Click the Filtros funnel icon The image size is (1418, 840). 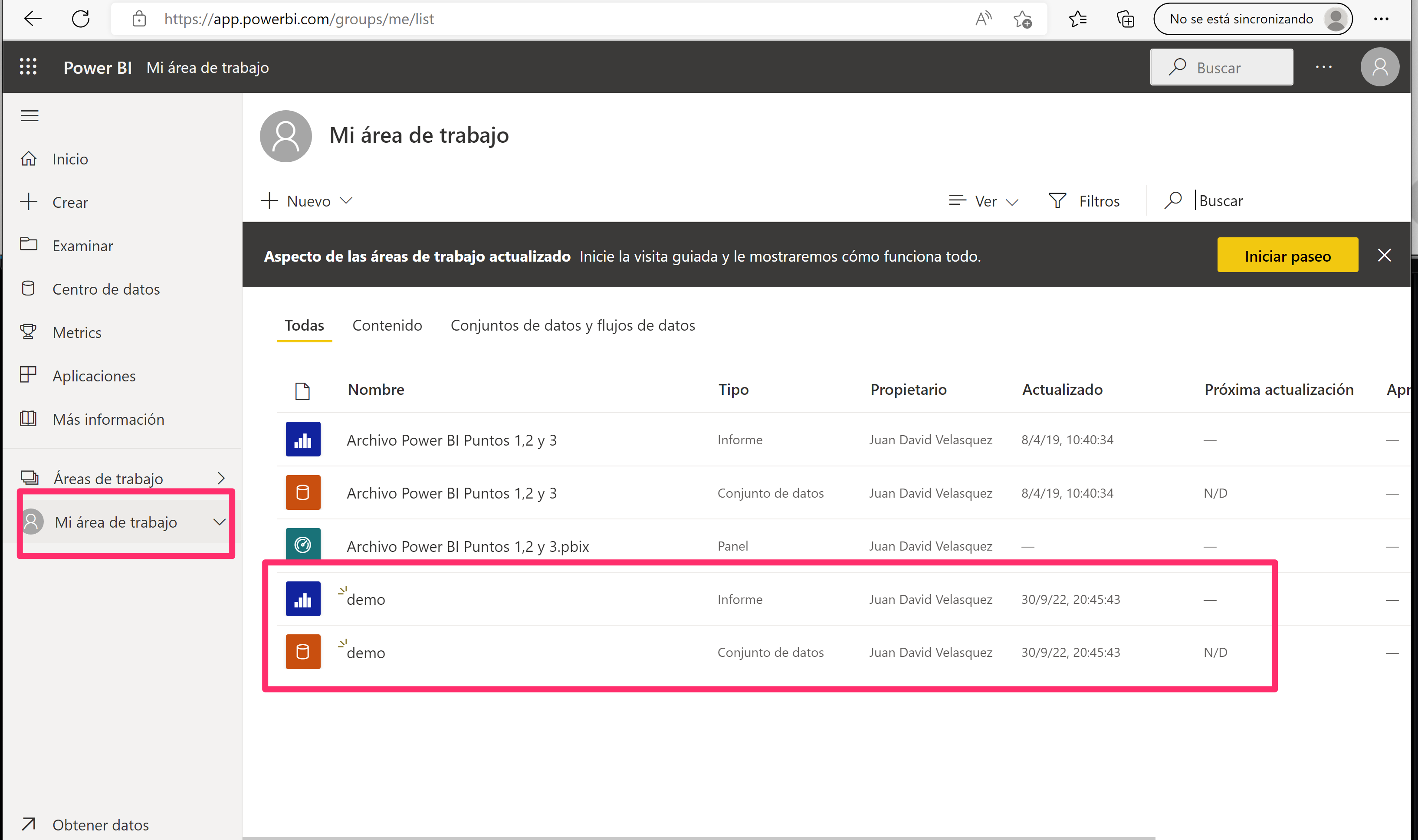click(1057, 201)
